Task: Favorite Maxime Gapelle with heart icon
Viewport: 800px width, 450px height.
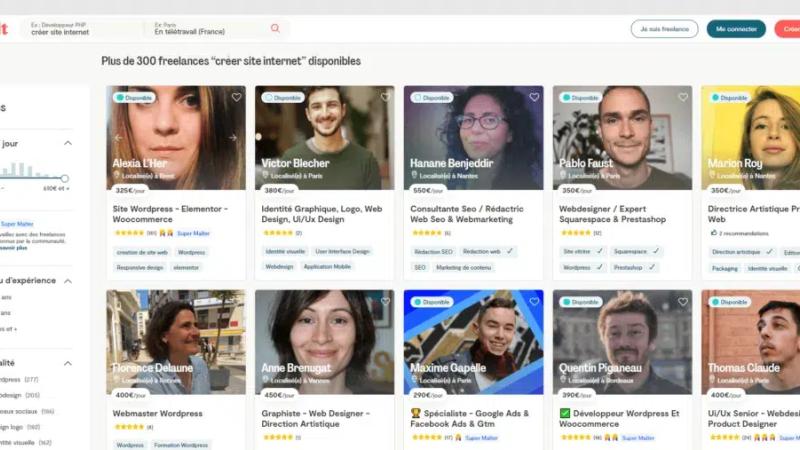Action: (x=534, y=302)
